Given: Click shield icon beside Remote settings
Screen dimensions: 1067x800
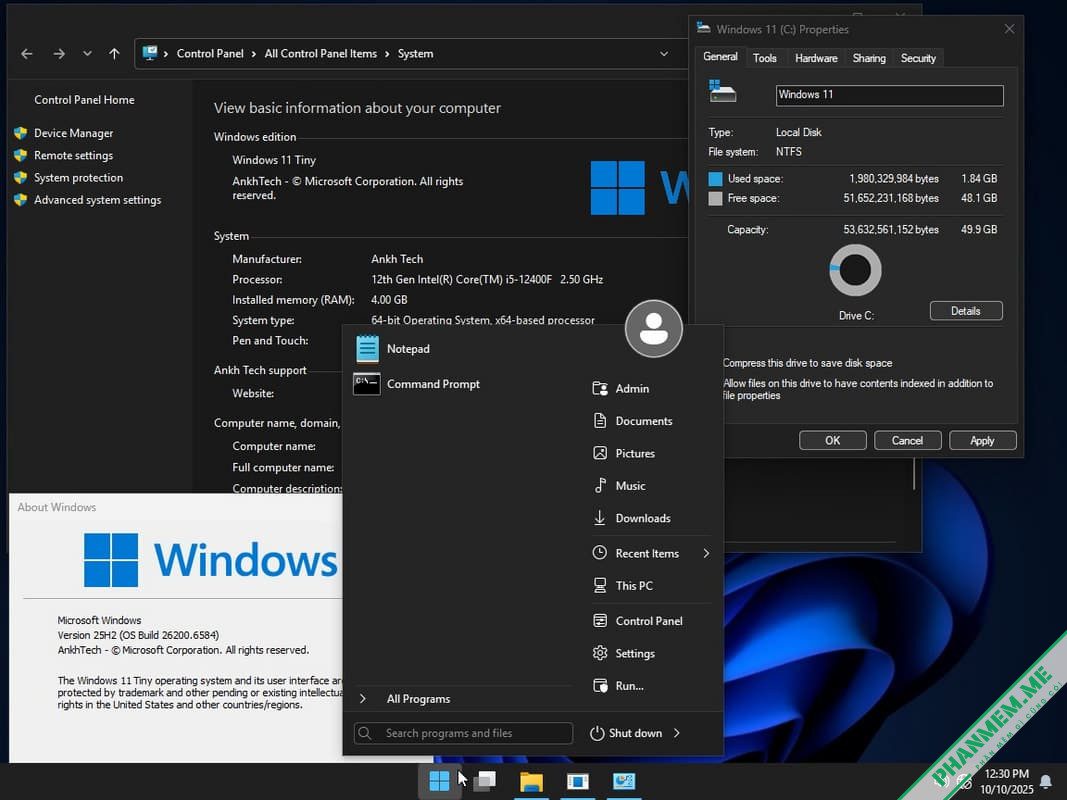Looking at the screenshot, I should [x=20, y=156].
